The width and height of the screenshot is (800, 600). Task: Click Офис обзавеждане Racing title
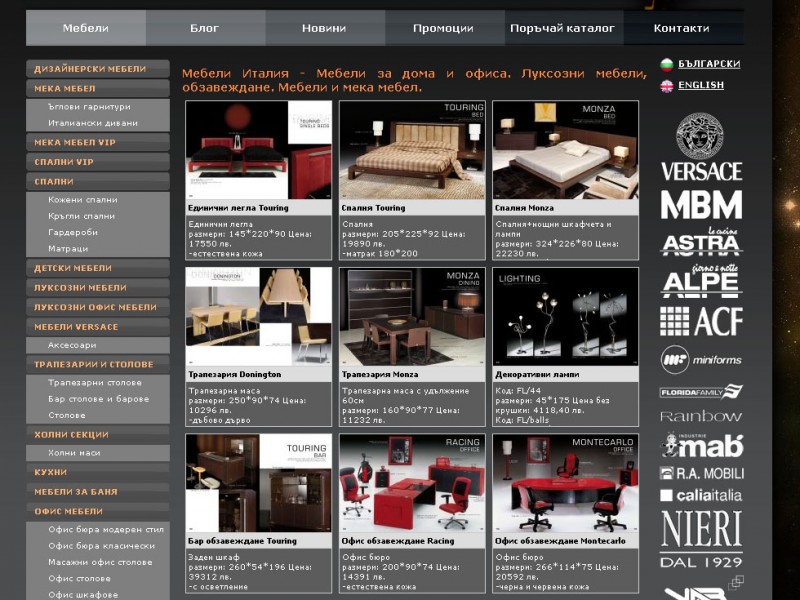tap(398, 541)
